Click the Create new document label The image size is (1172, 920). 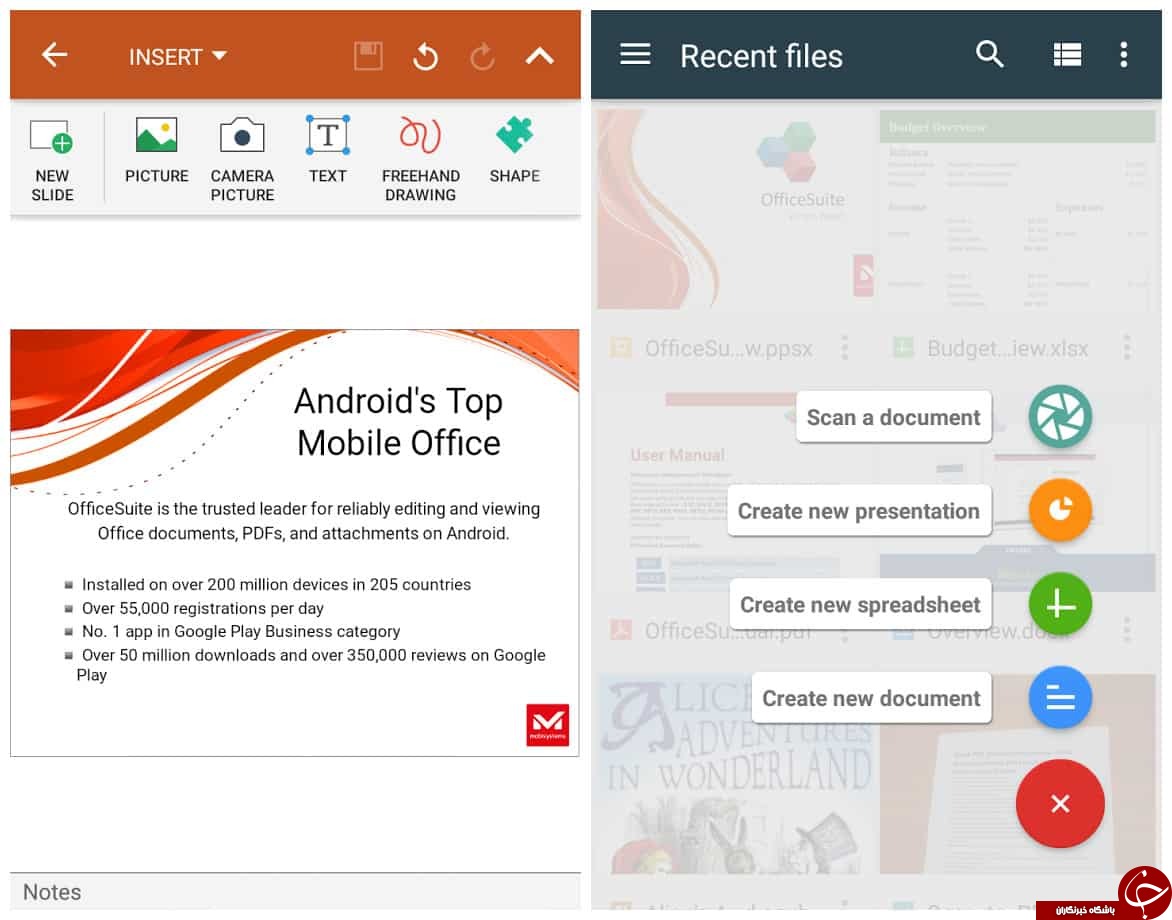[x=872, y=698]
